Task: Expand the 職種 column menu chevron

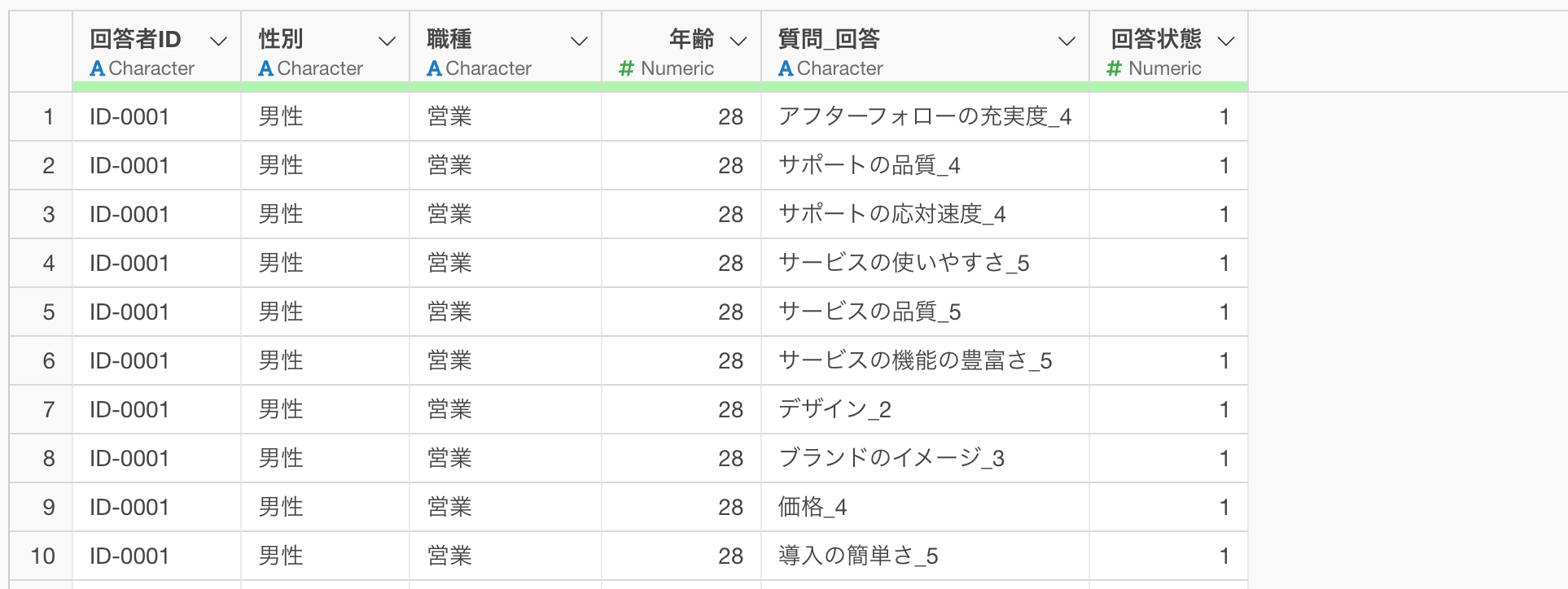Action: 579,41
